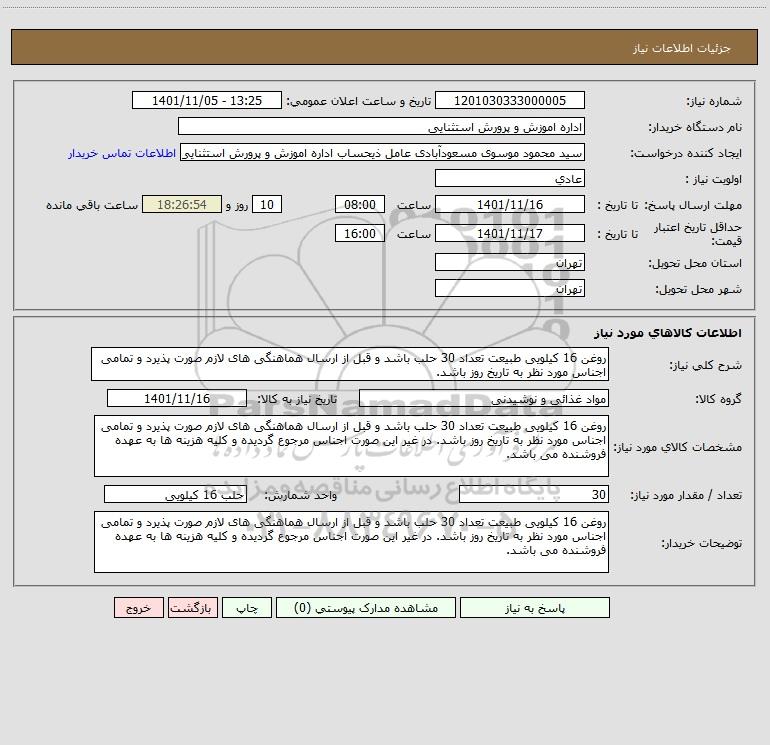Click the استان محل تحویل field

tap(510, 262)
